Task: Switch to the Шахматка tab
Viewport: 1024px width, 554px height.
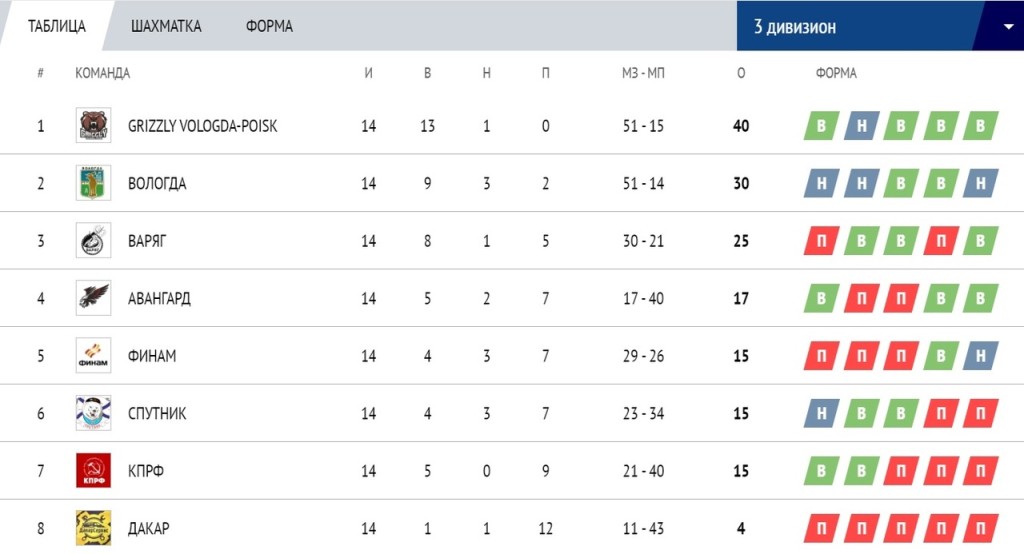Action: 166,26
